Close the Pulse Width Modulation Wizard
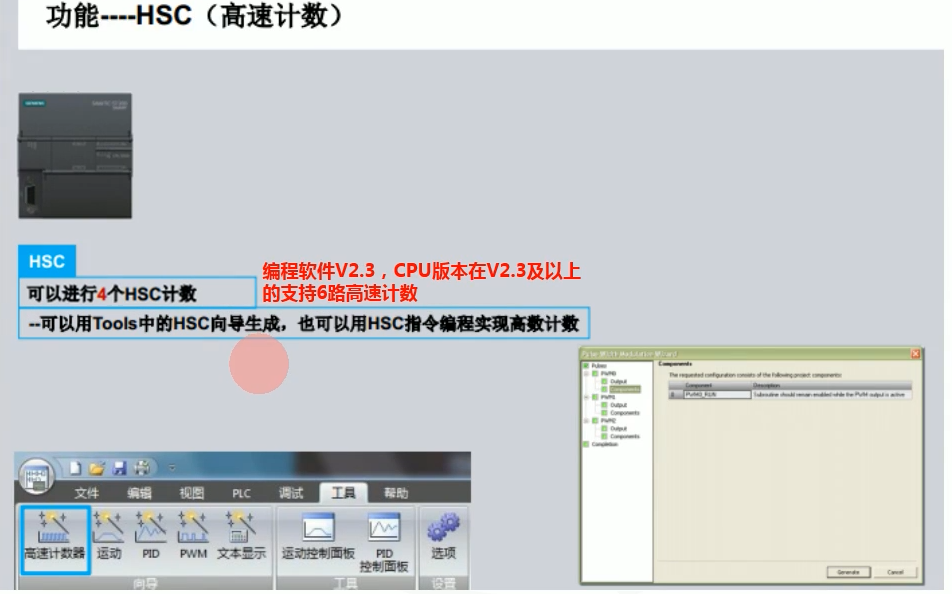This screenshot has width=952, height=594. coord(916,353)
